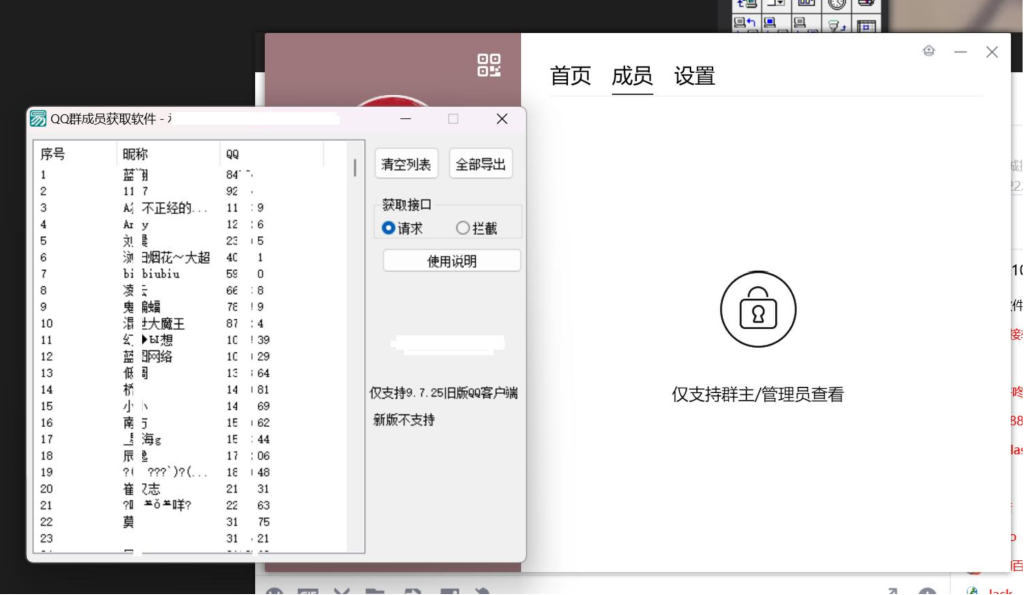Screen dimensions: 1024x595
Task: Close the QQ群成员获取软件 window
Action: pos(502,119)
